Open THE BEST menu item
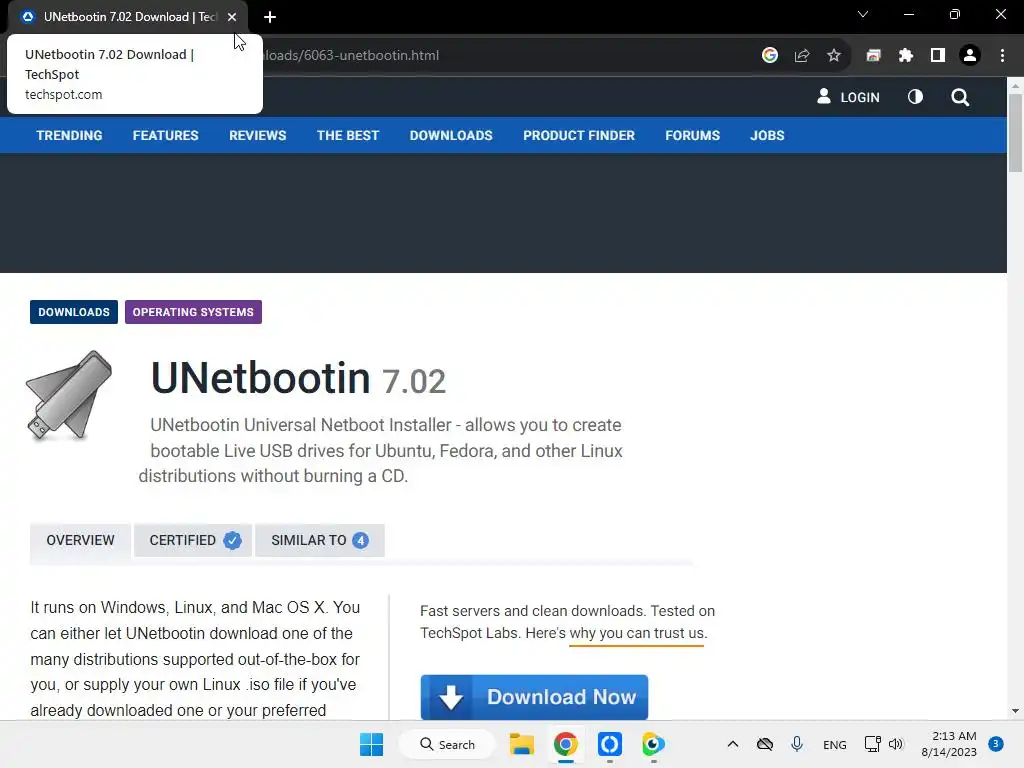Screen dimensions: 1024x768 coord(348,136)
